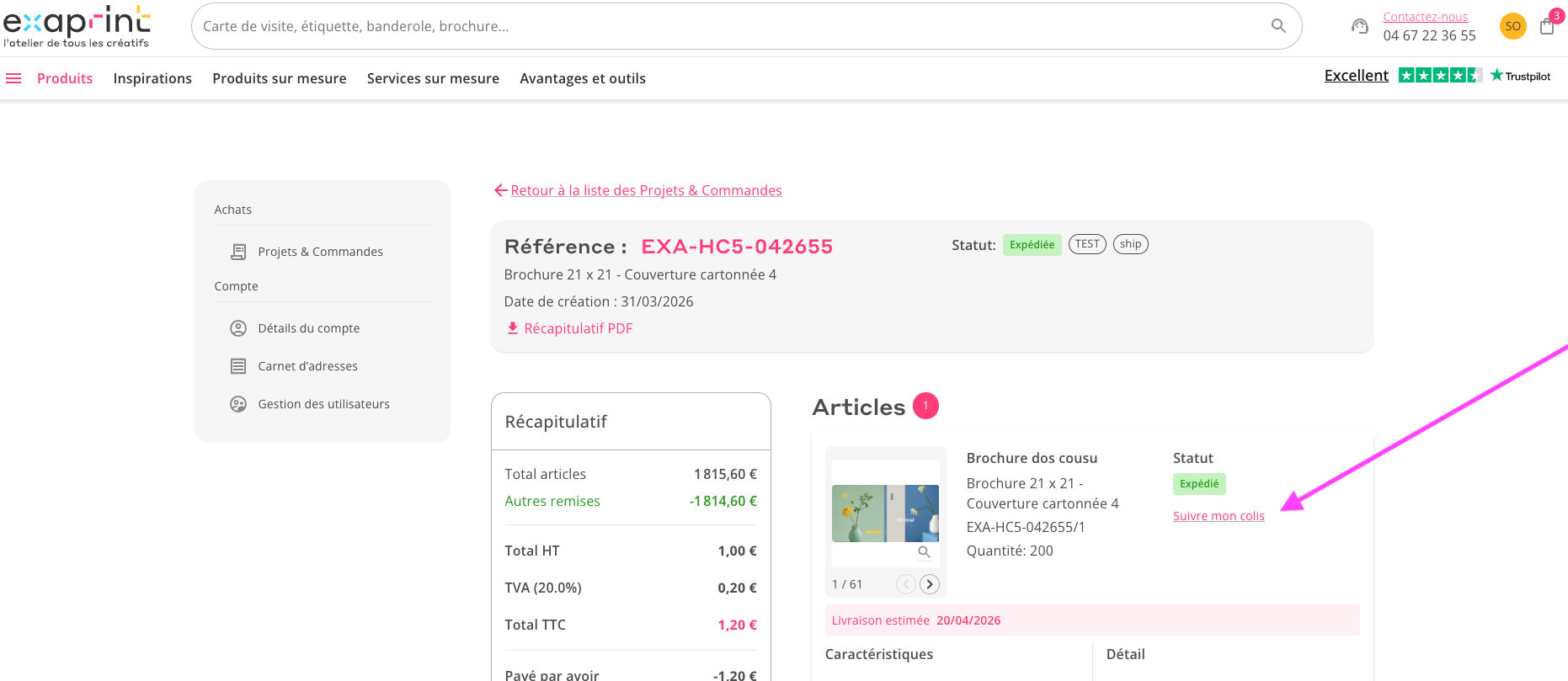Open Avantages et outils menu

click(583, 78)
